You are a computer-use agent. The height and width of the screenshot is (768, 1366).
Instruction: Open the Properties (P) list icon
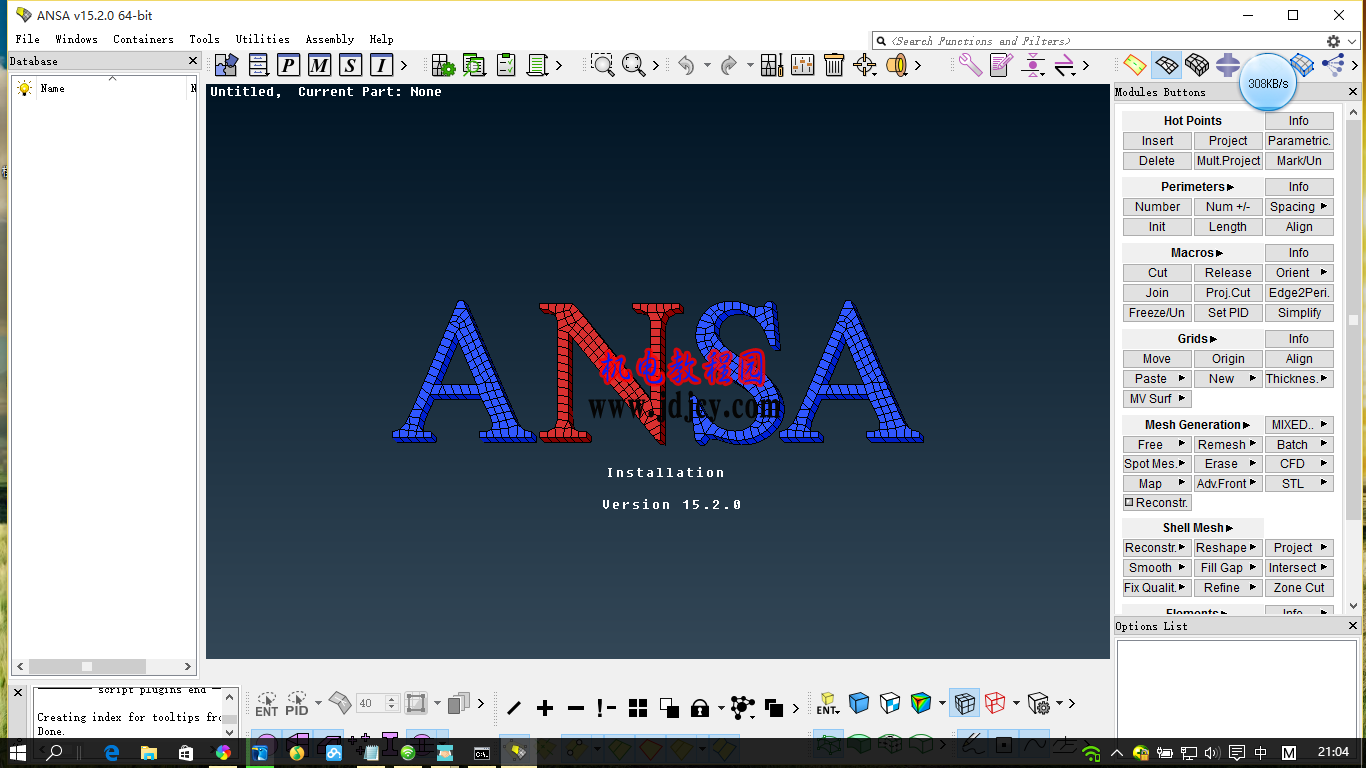coord(288,66)
